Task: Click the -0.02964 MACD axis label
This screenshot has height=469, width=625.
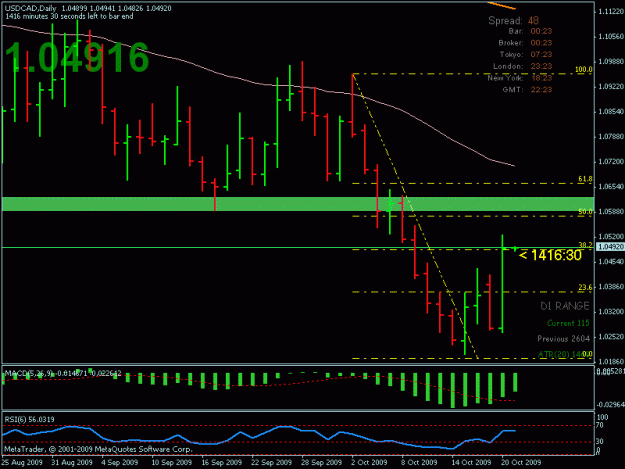Action: (x=610, y=405)
